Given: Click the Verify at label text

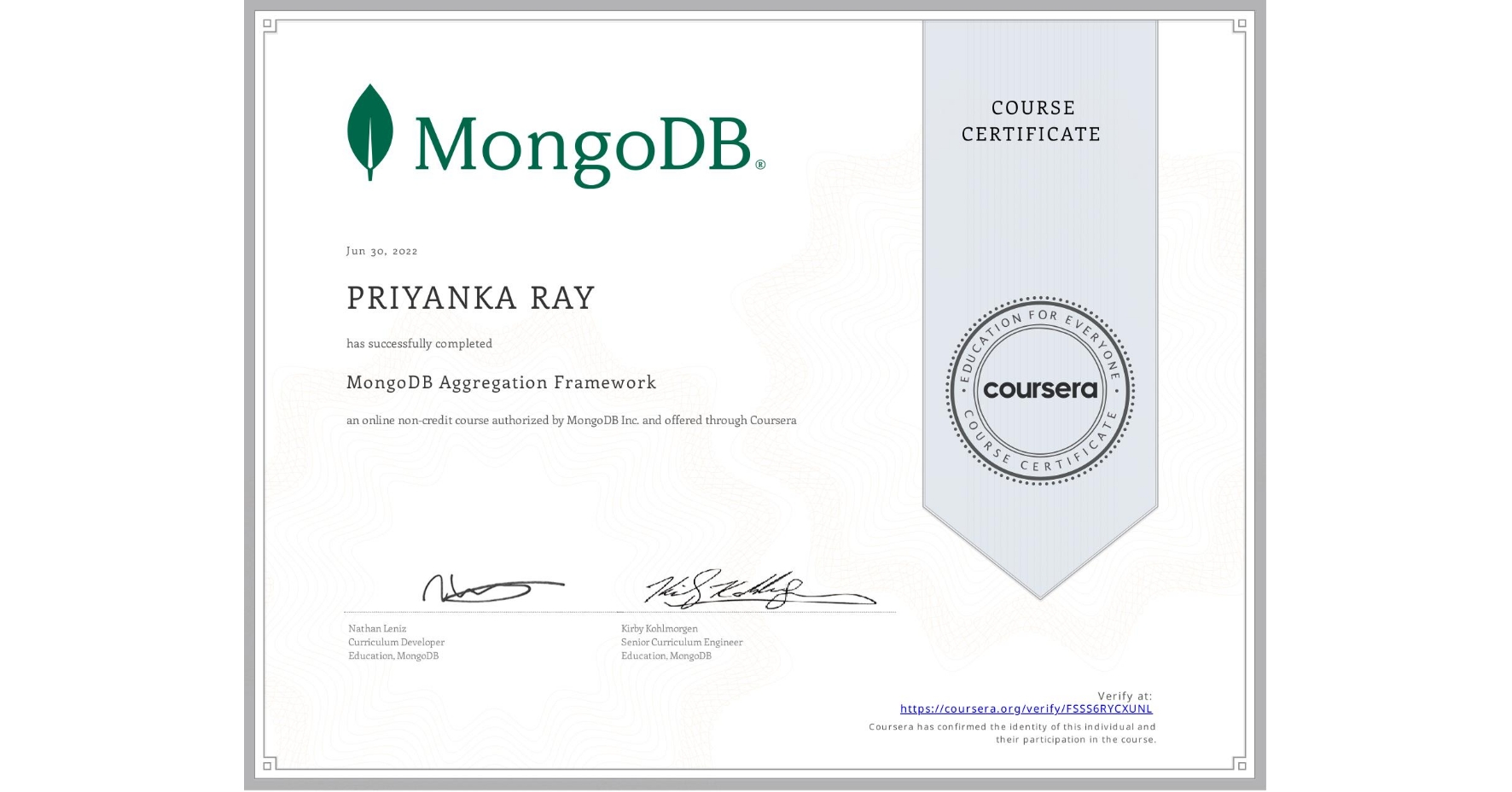Looking at the screenshot, I should point(1126,695).
